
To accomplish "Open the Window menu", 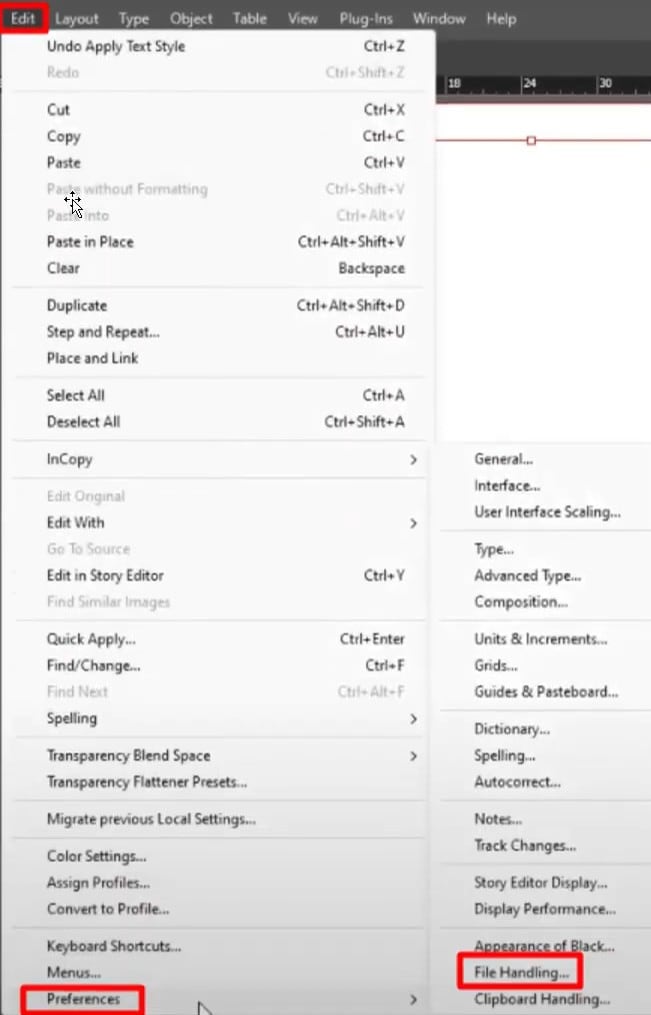I will pyautogui.click(x=438, y=18).
